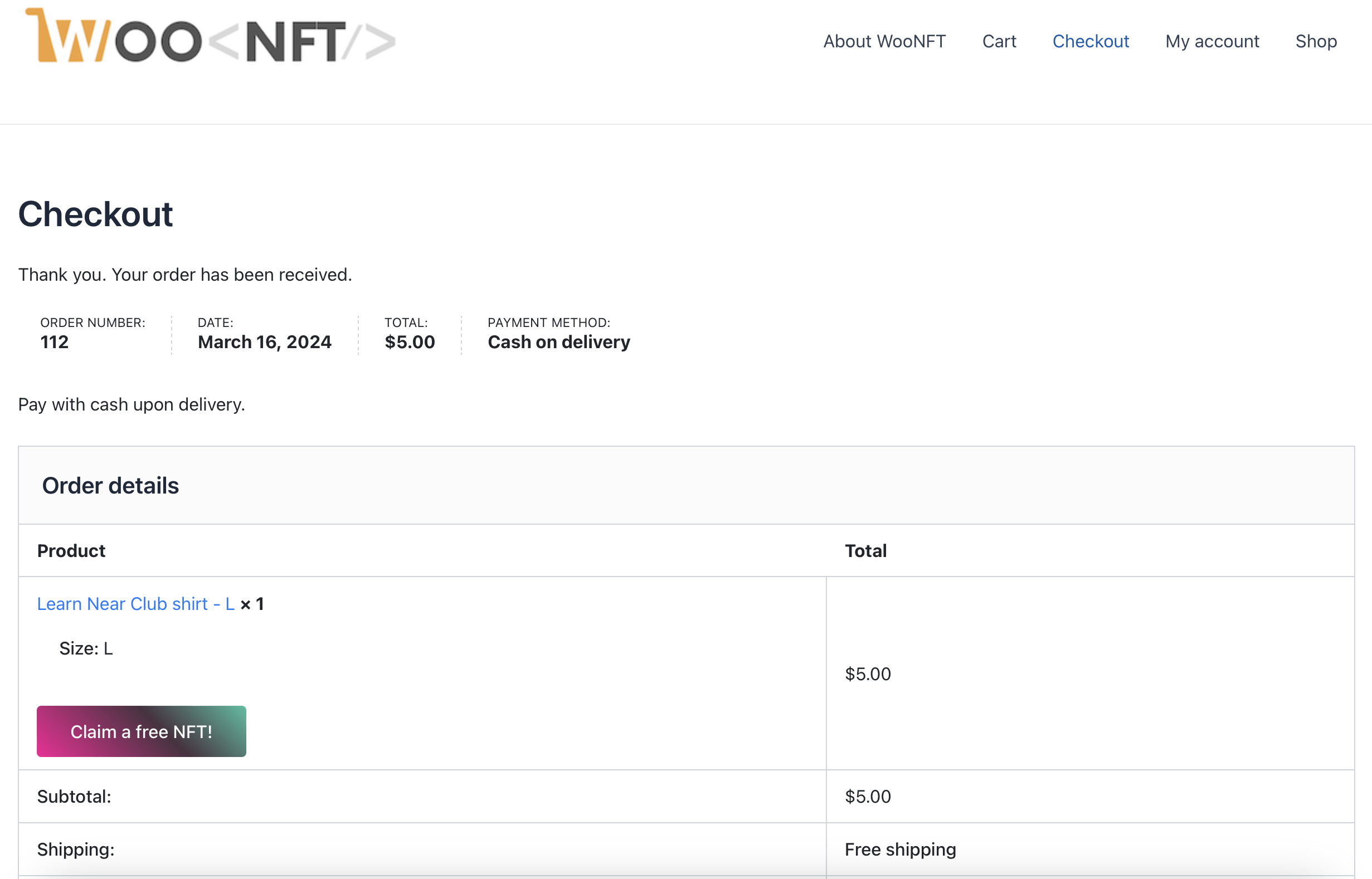Screen dimensions: 1372x879
Task: Click the Subtotal row label
Action: pos(74,796)
